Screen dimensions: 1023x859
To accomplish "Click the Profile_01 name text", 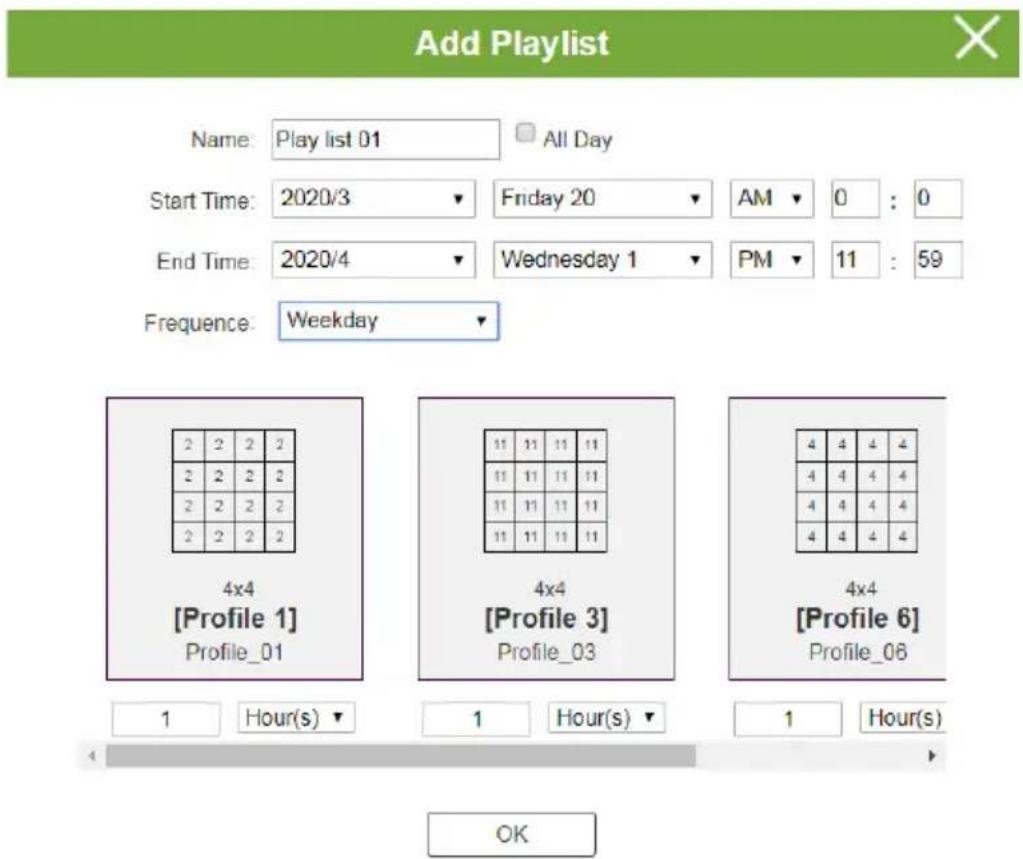I will pos(234,652).
